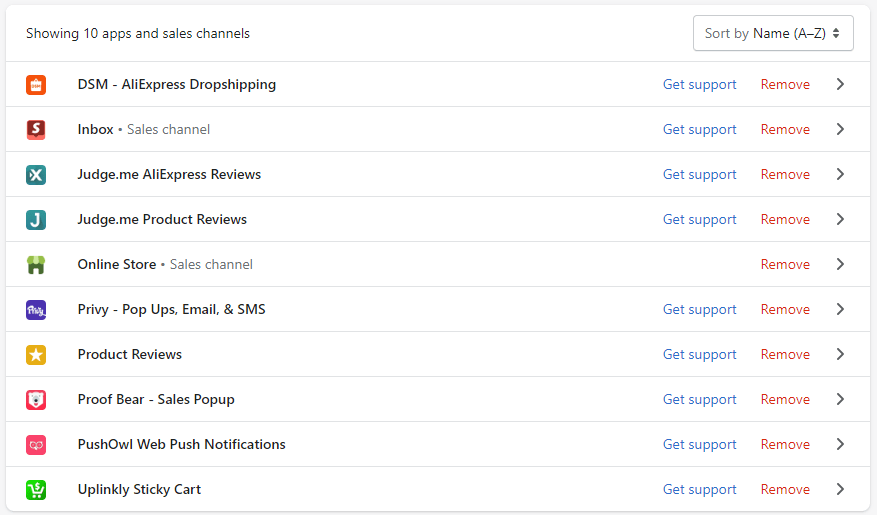
Task: Expand the Online Store row chevron
Action: (x=840, y=265)
